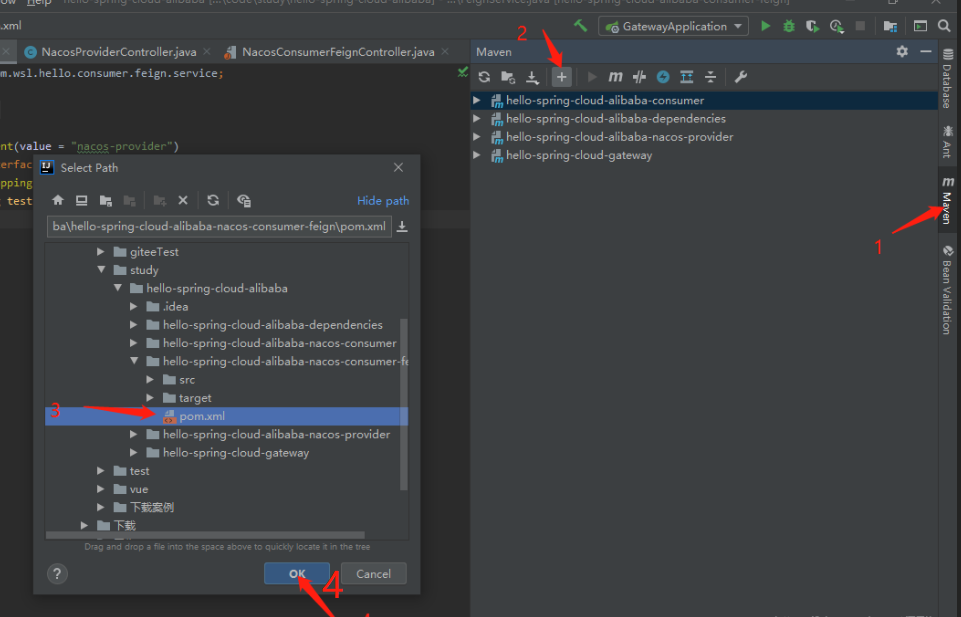Image resolution: width=961 pixels, height=617 pixels.
Task: Click horizontal scrollbar under path tree
Action: (205, 535)
